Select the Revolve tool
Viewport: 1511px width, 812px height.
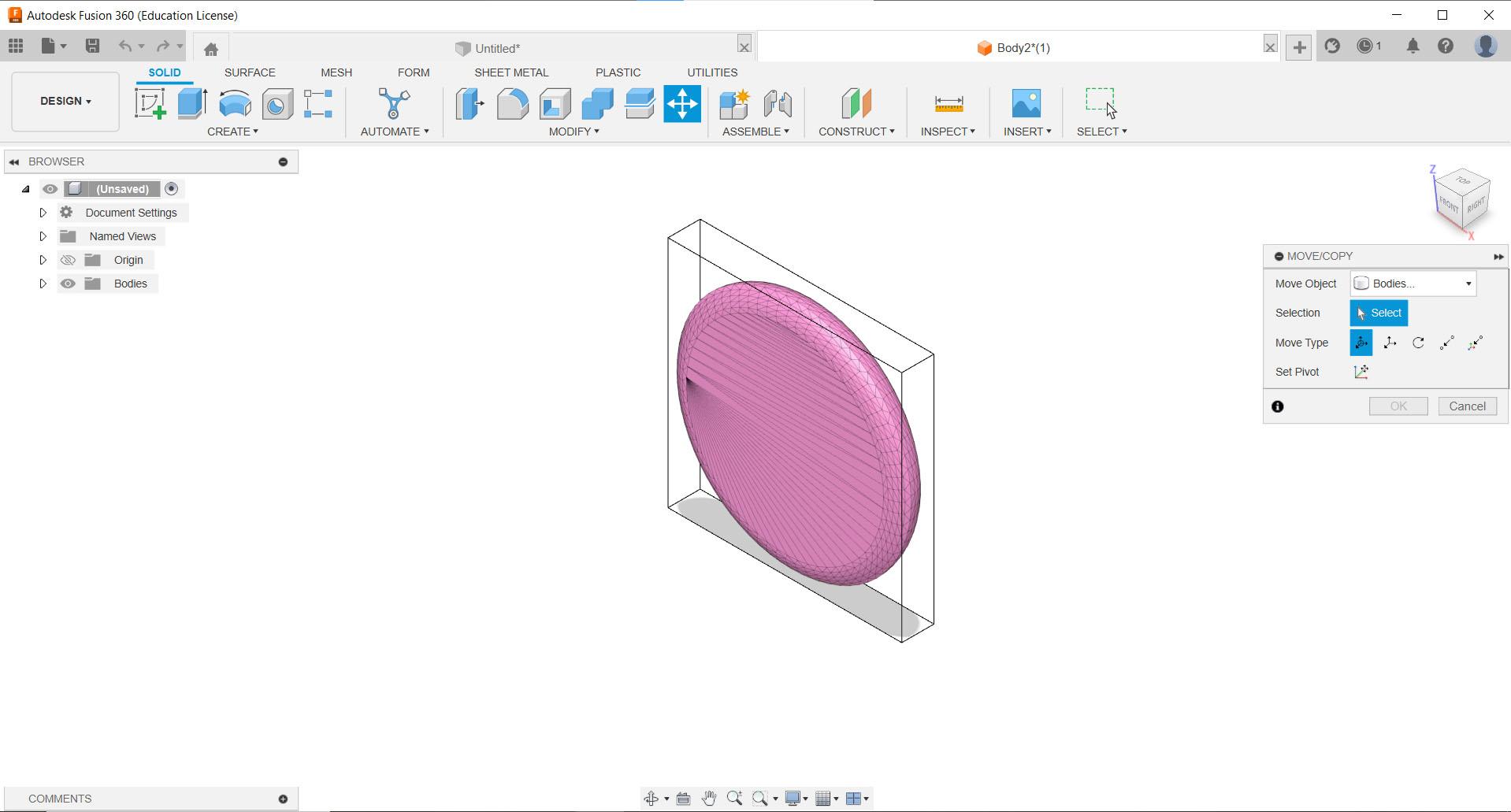tap(235, 103)
